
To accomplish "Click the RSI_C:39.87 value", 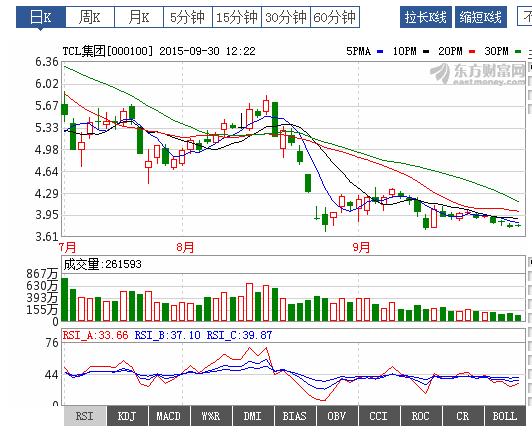I will 240,335.
